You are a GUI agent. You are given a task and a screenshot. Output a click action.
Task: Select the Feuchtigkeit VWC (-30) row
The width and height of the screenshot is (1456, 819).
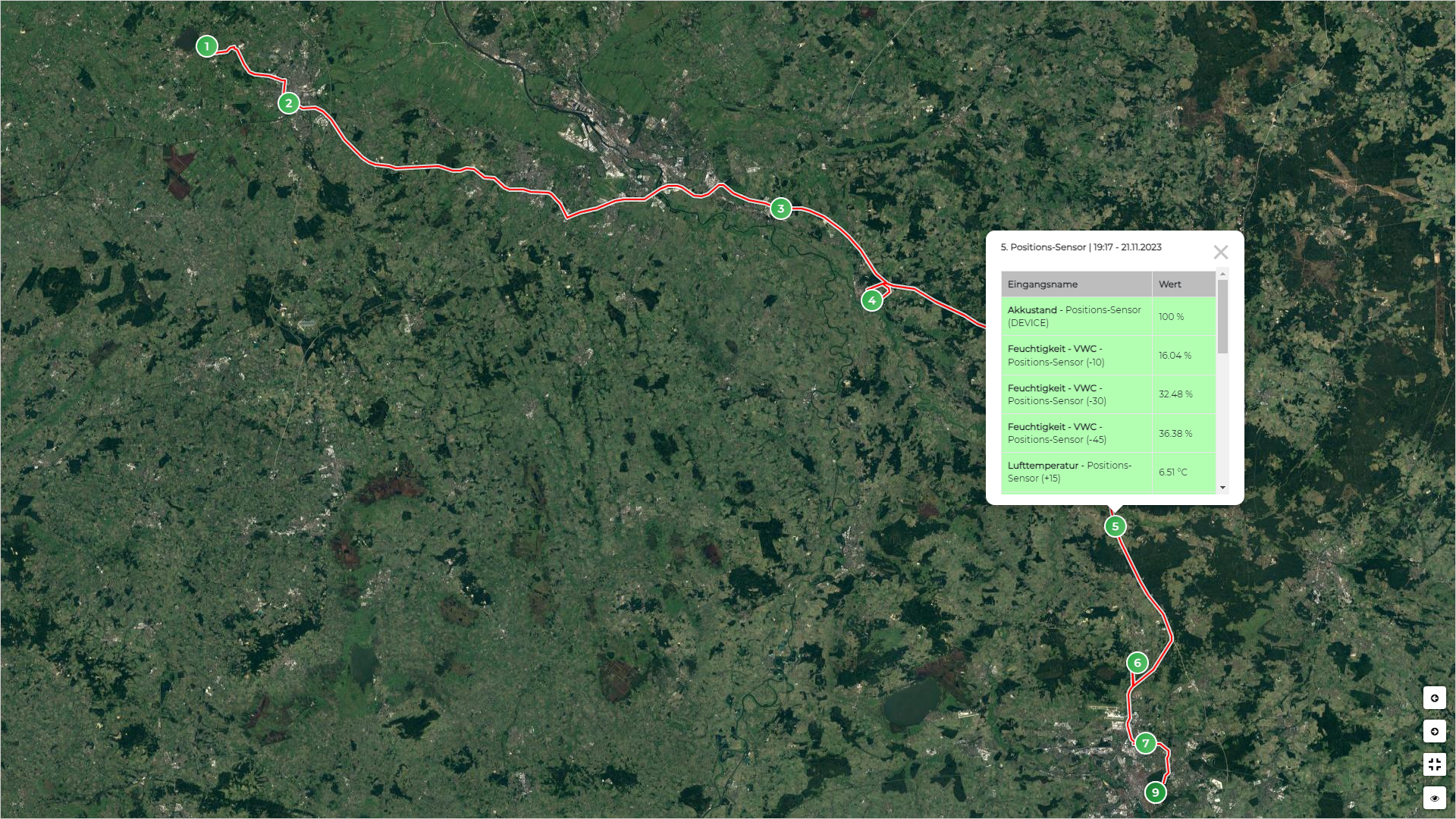tap(1109, 394)
